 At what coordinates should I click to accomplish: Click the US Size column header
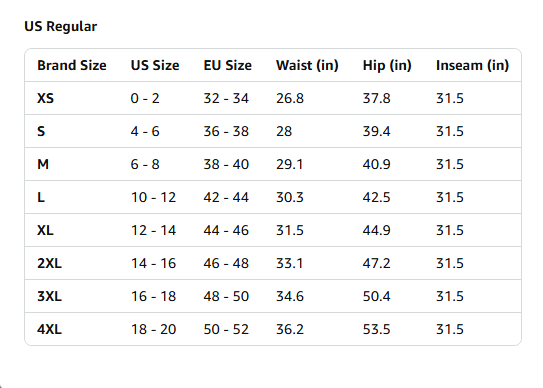point(155,65)
